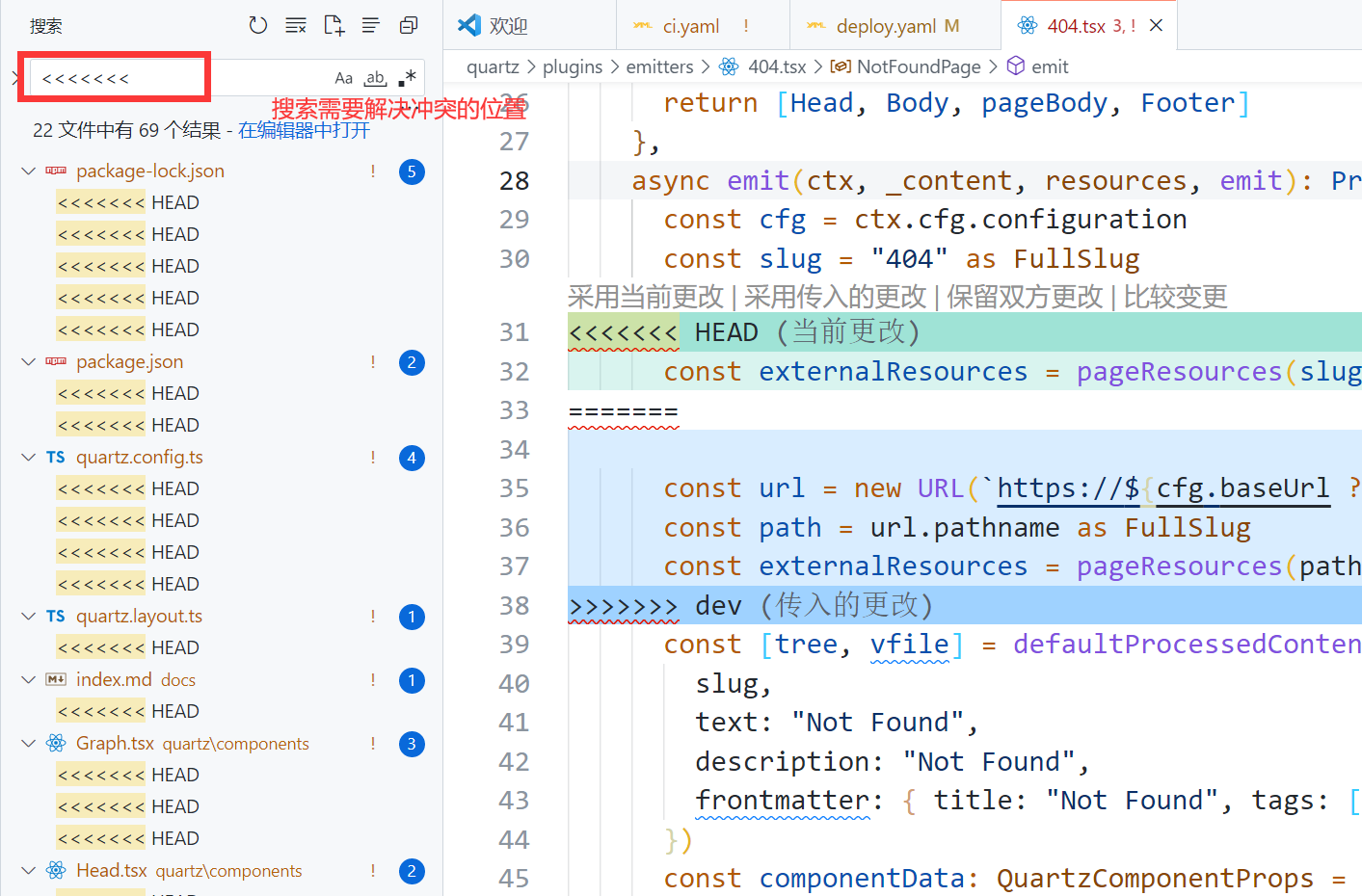Click the VS Code logo on welcome tab
The width and height of the screenshot is (1362, 896).
point(469,26)
